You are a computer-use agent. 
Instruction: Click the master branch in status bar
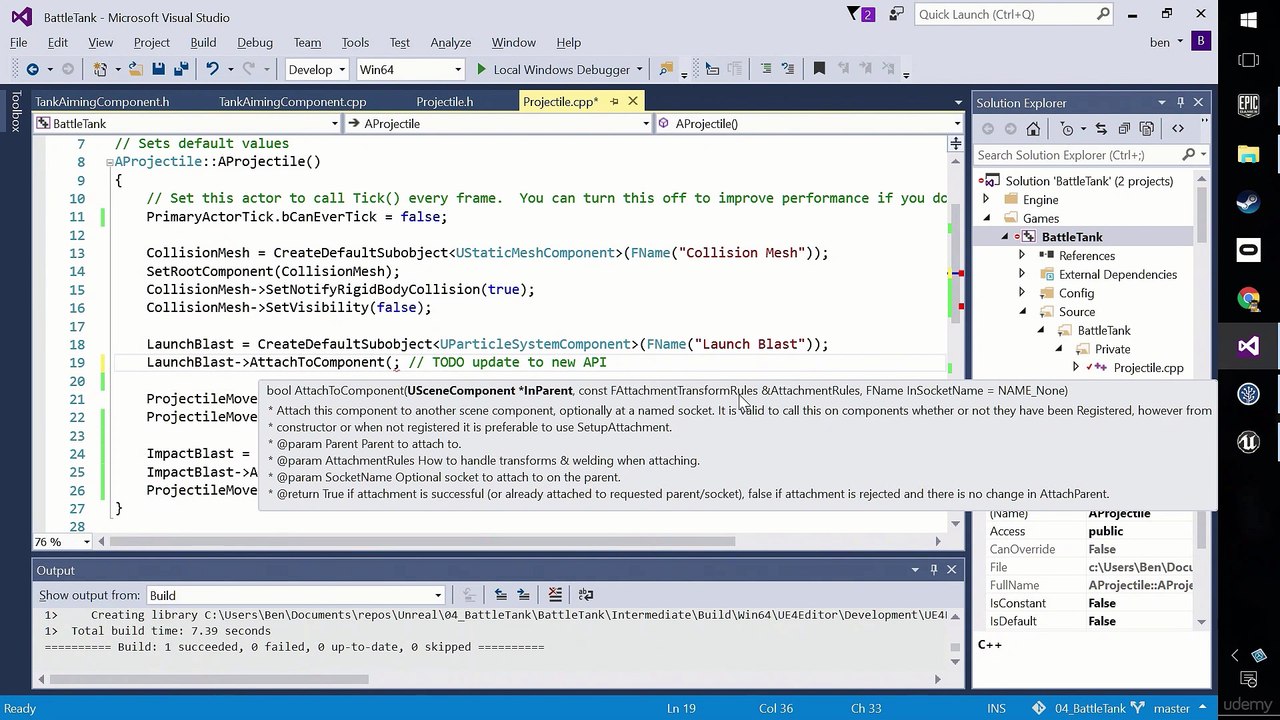point(1171,708)
